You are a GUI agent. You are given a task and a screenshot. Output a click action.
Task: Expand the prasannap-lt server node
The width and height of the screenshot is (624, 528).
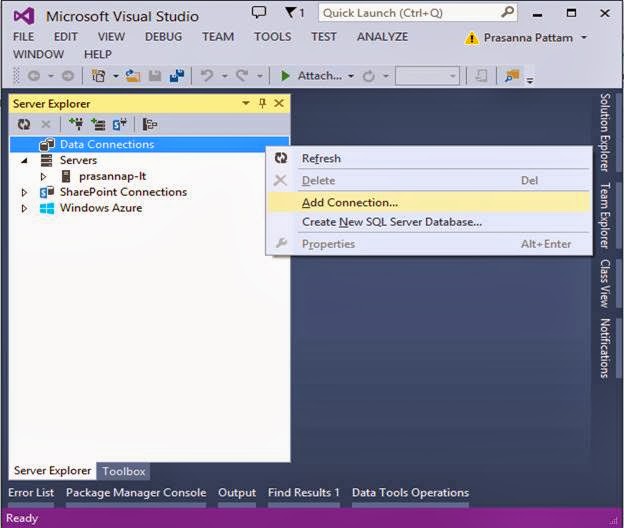click(x=43, y=176)
